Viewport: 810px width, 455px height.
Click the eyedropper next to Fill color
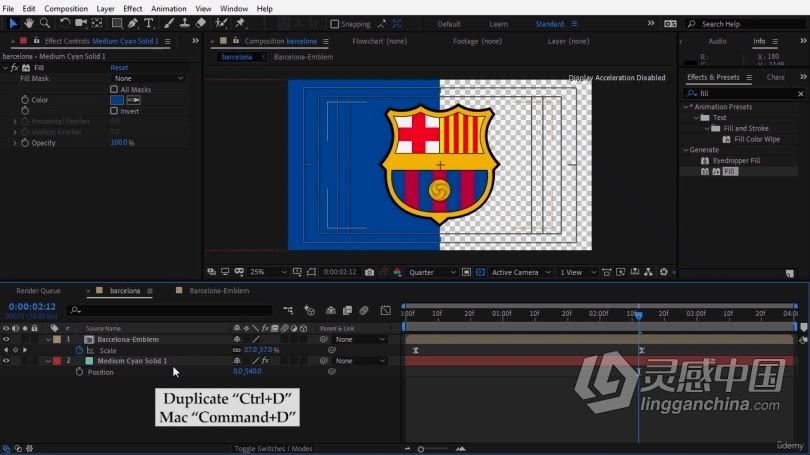point(133,100)
